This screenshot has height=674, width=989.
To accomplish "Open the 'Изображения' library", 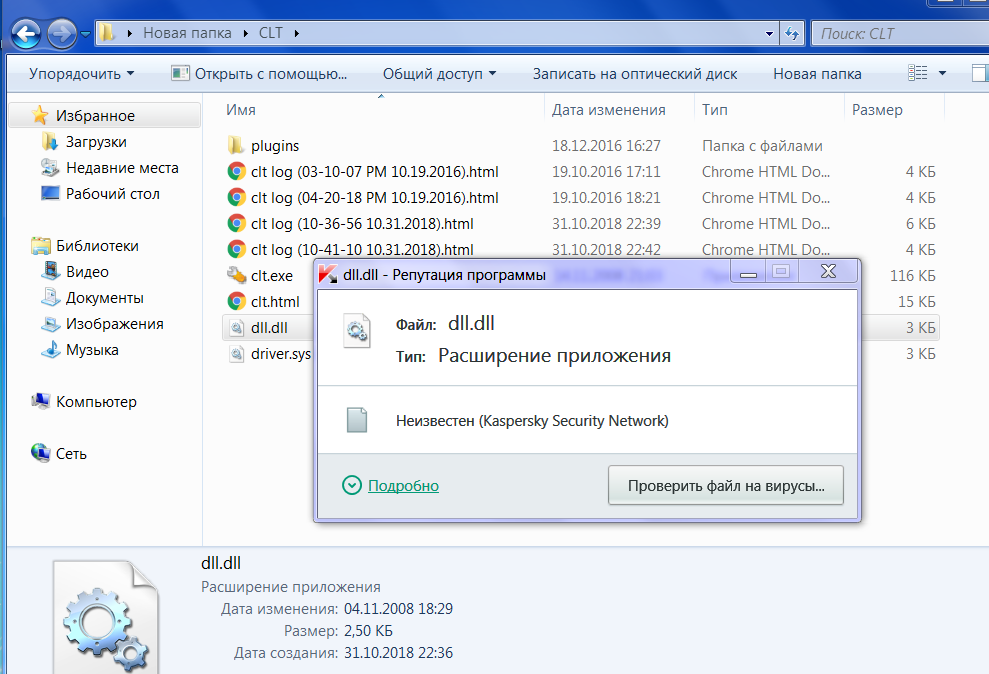I will (115, 323).
